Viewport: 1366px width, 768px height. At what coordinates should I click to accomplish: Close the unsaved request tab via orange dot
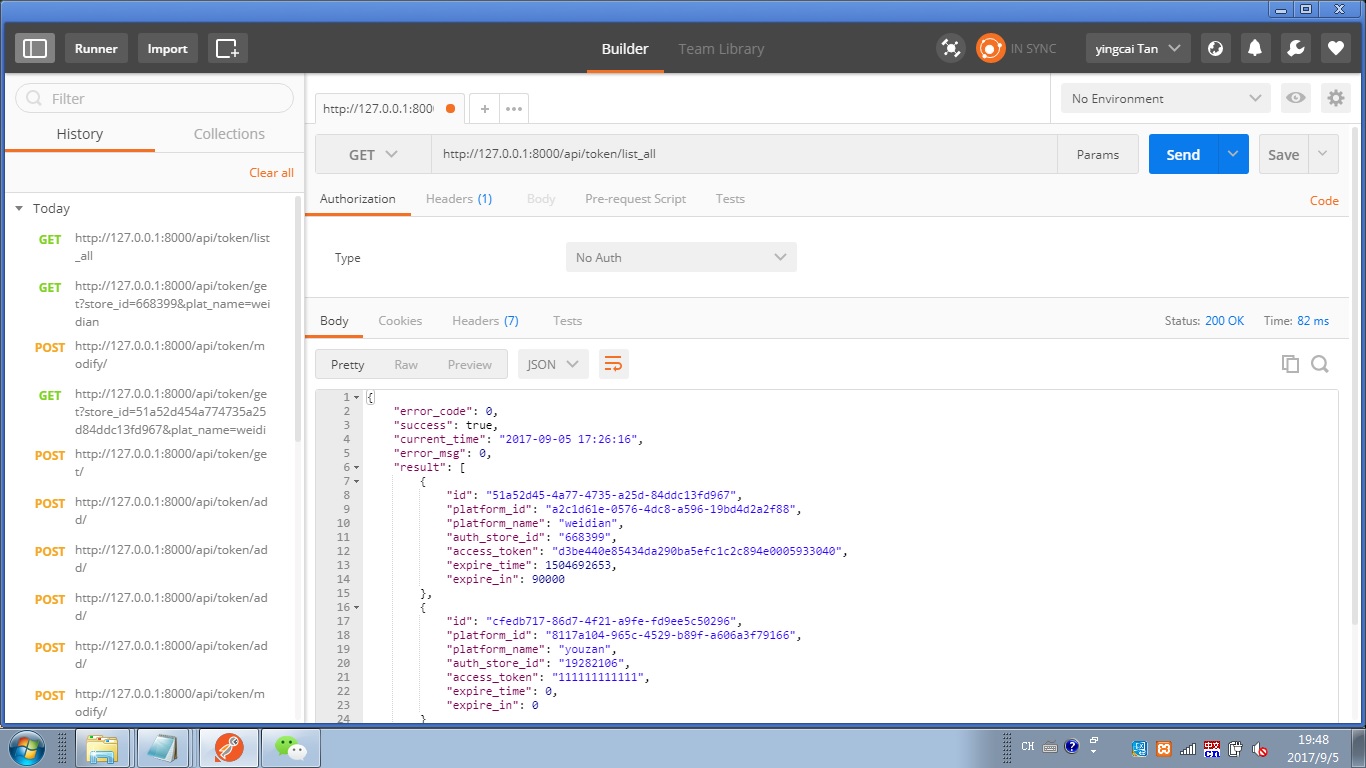click(450, 108)
